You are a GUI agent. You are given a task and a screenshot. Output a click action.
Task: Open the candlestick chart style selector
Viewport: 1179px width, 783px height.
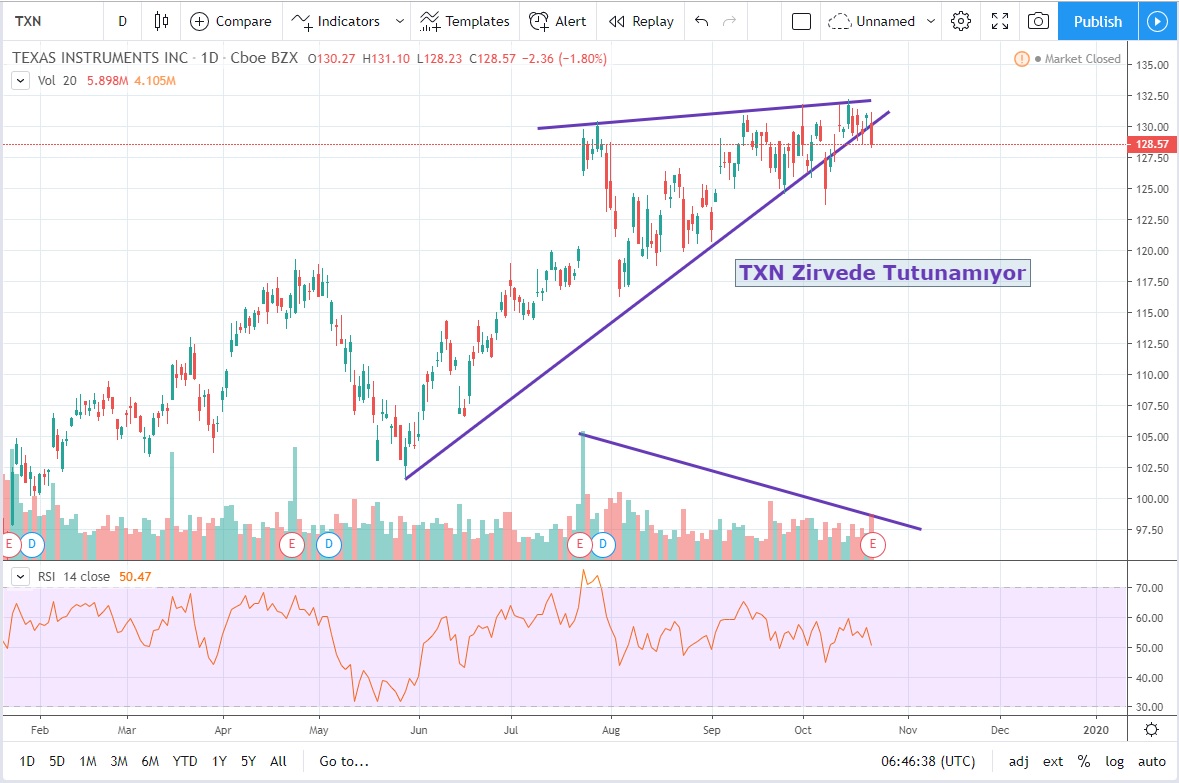pyautogui.click(x=161, y=21)
